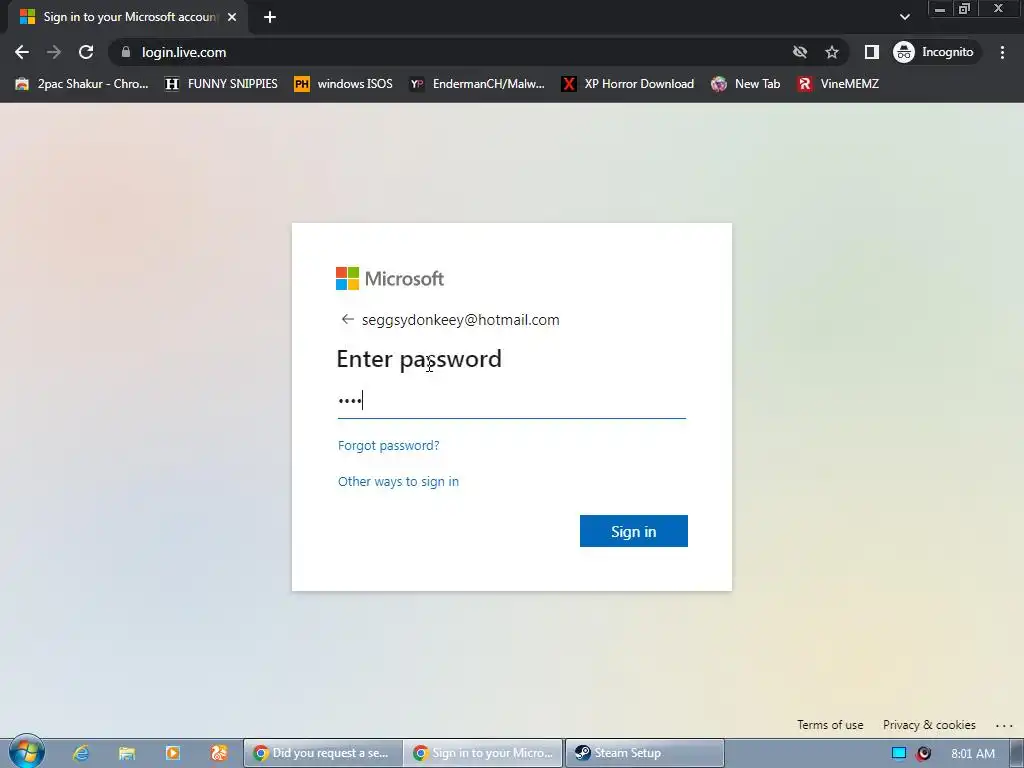Click the blue Sign in button
Image resolution: width=1024 pixels, height=768 pixels.
633,531
